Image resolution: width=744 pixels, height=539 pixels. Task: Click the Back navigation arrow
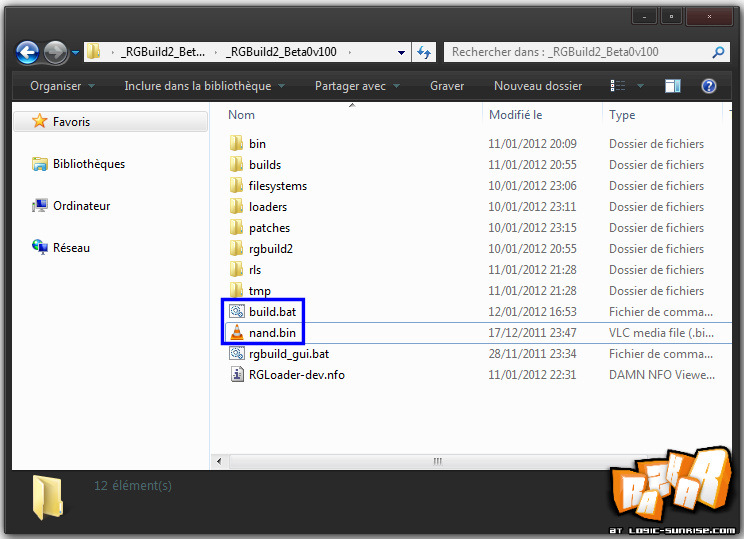pyautogui.click(x=28, y=52)
